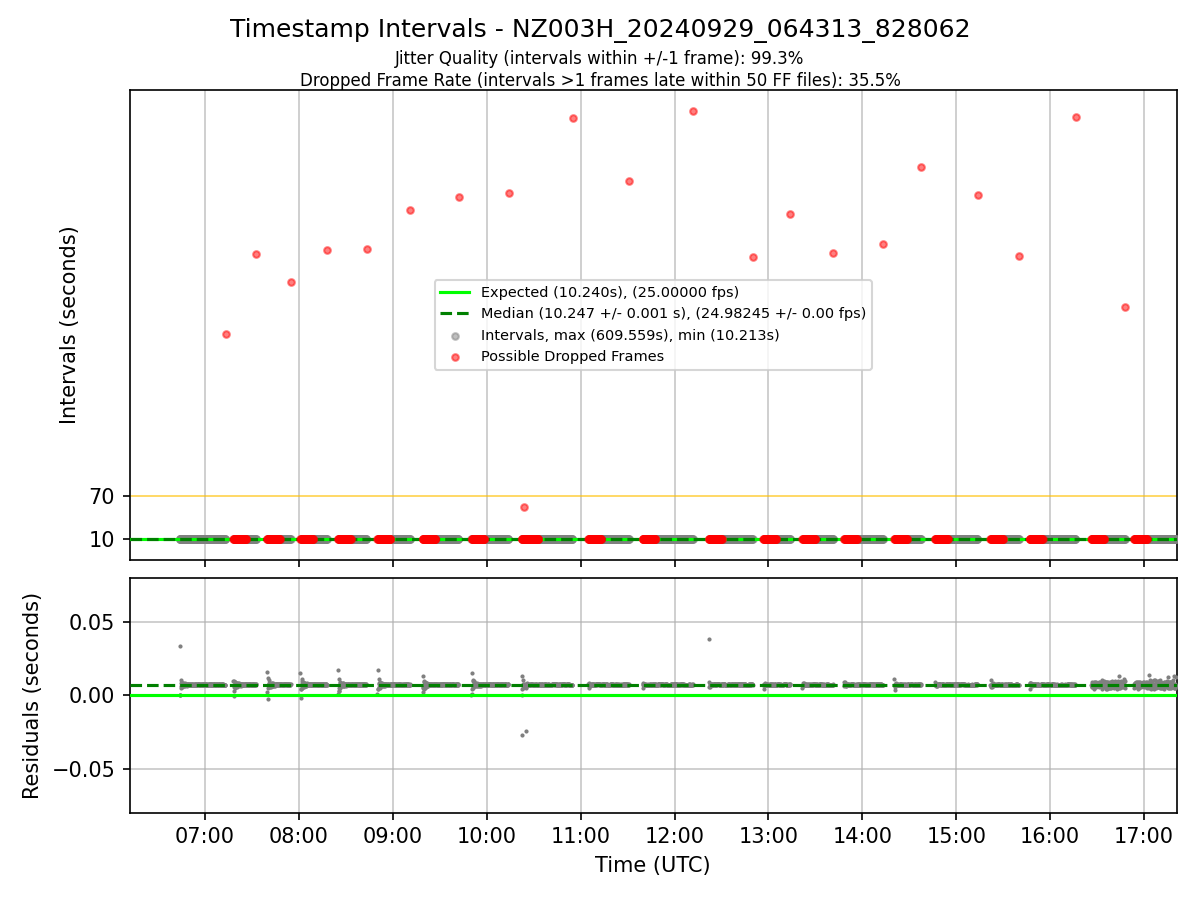
Task: Click the solid green line sample in legend
Action: (455, 292)
